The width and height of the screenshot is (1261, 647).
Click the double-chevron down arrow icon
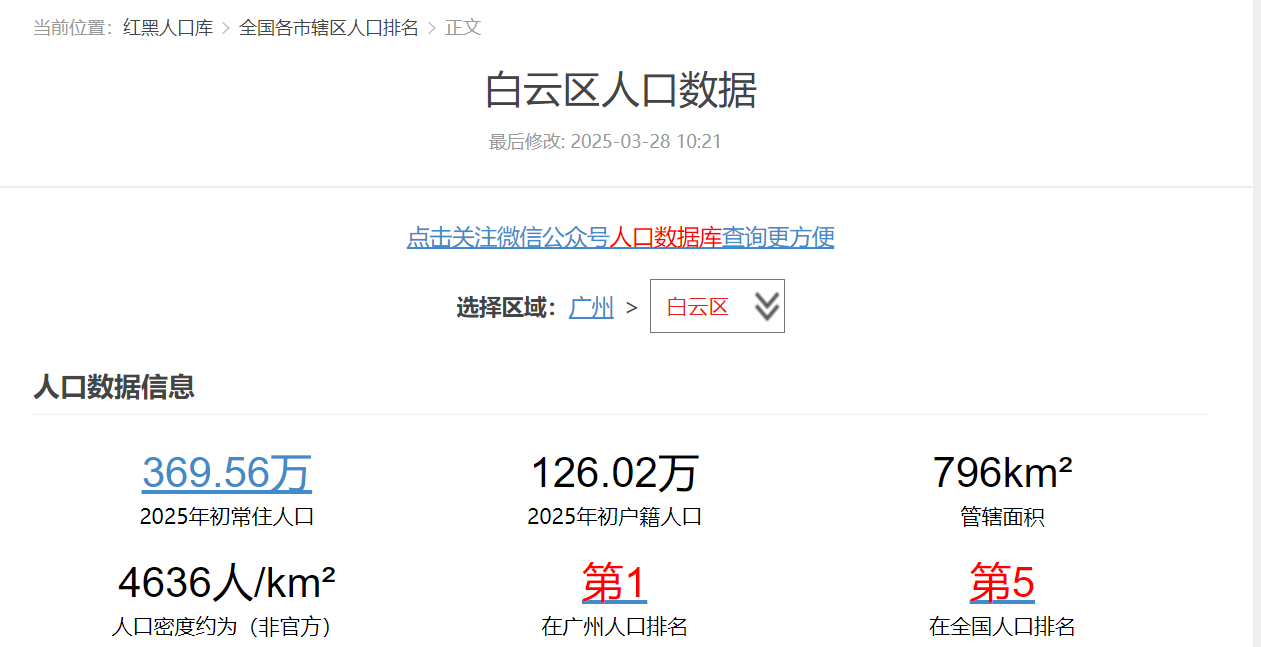(766, 306)
